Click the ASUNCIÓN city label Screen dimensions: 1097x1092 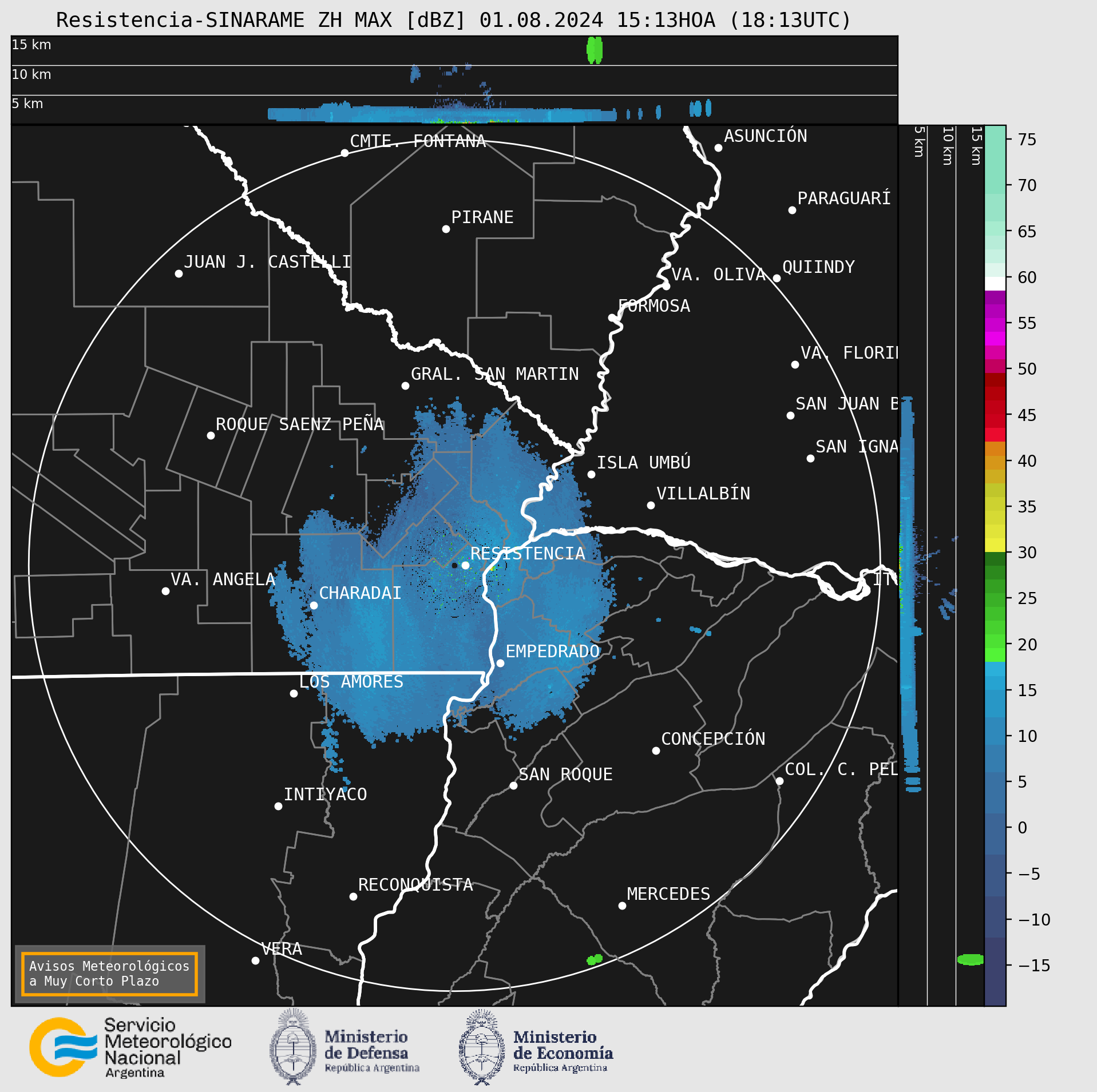(765, 136)
